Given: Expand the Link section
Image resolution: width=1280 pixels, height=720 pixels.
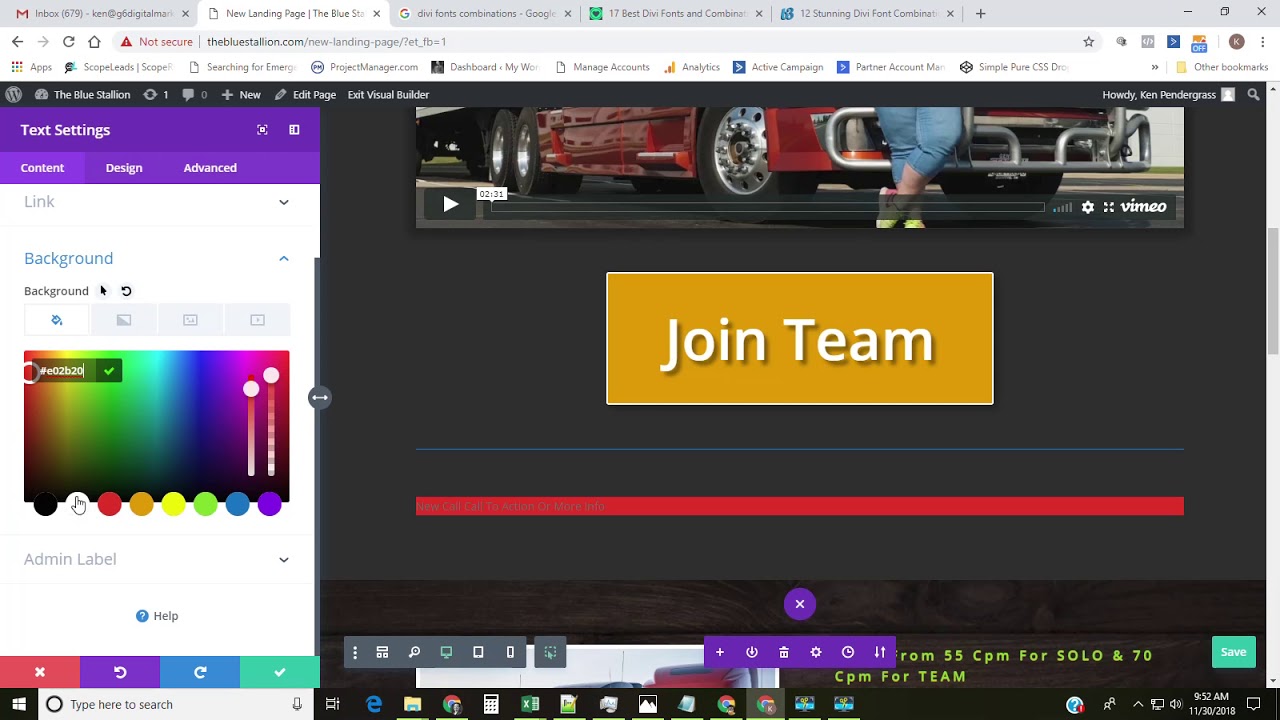Looking at the screenshot, I should (156, 202).
